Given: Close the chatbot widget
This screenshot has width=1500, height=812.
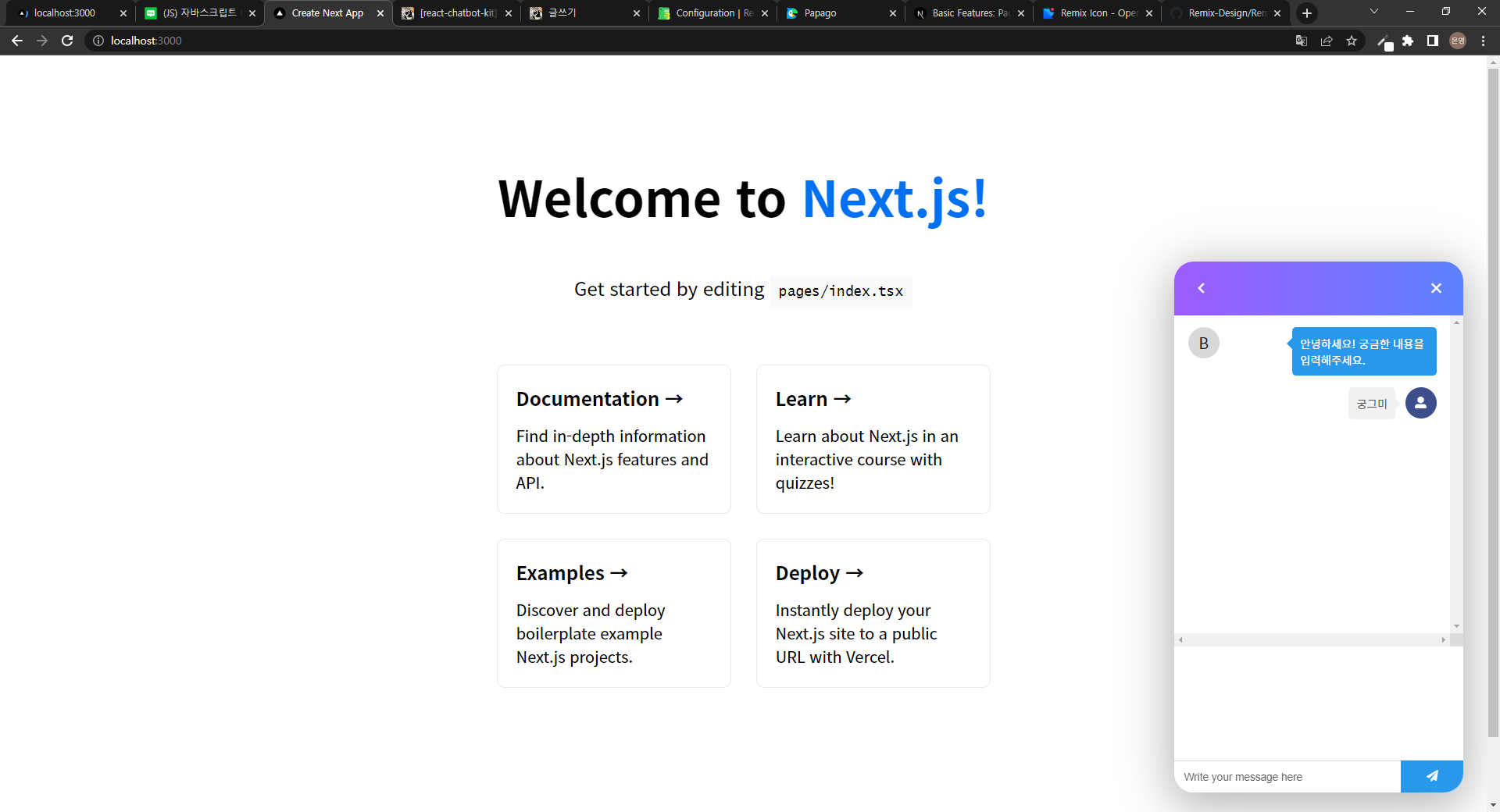Looking at the screenshot, I should pos(1436,288).
